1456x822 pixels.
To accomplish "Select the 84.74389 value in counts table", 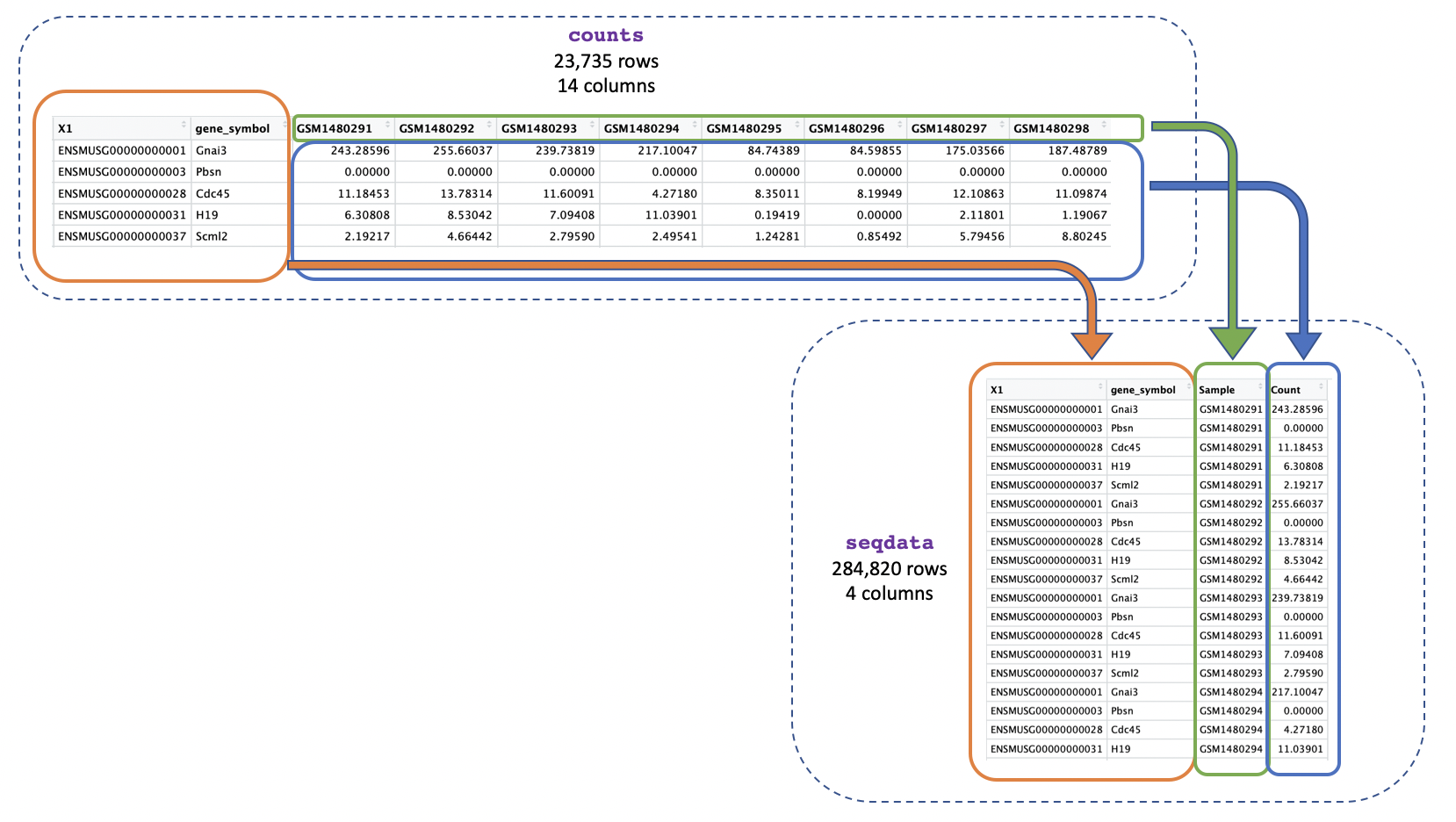I will (x=773, y=151).
